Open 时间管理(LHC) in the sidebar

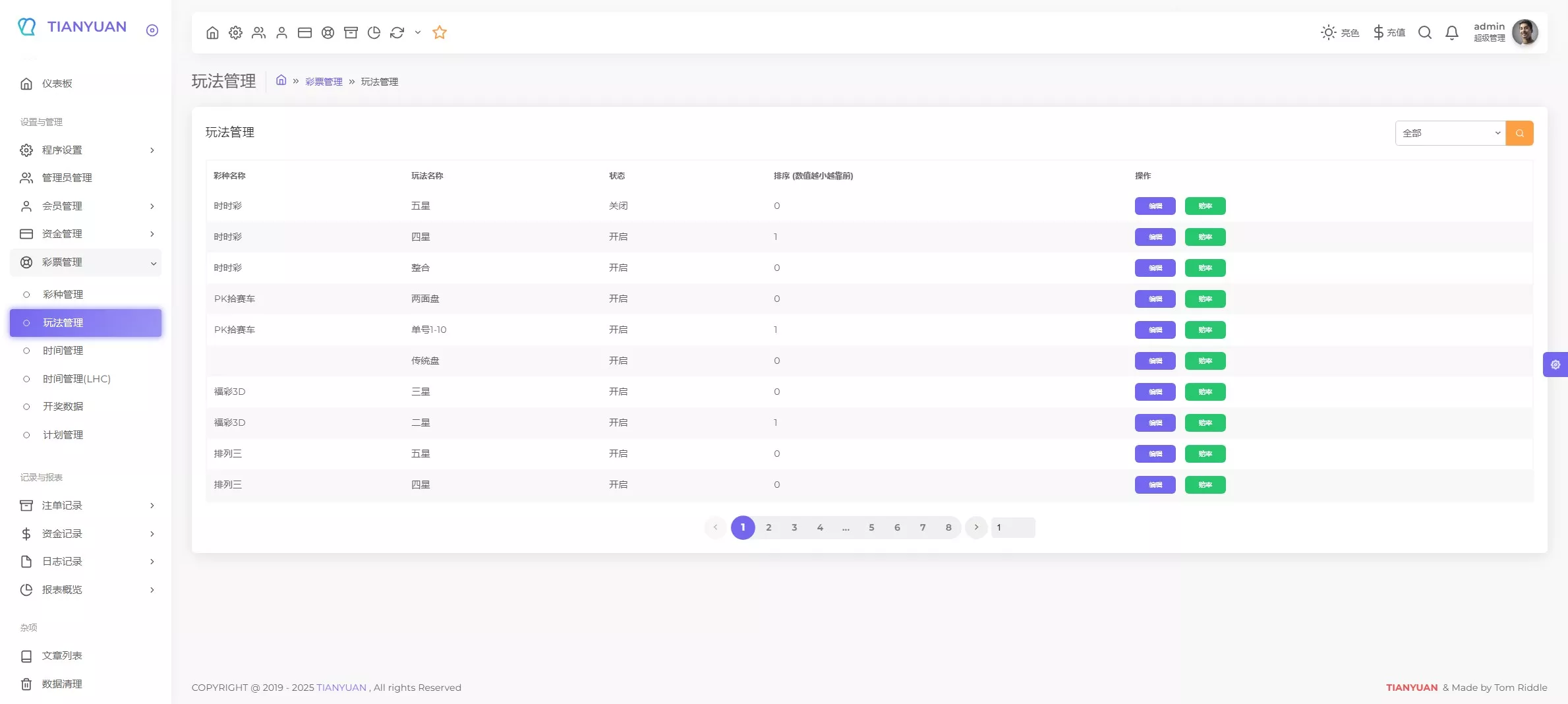pos(76,379)
